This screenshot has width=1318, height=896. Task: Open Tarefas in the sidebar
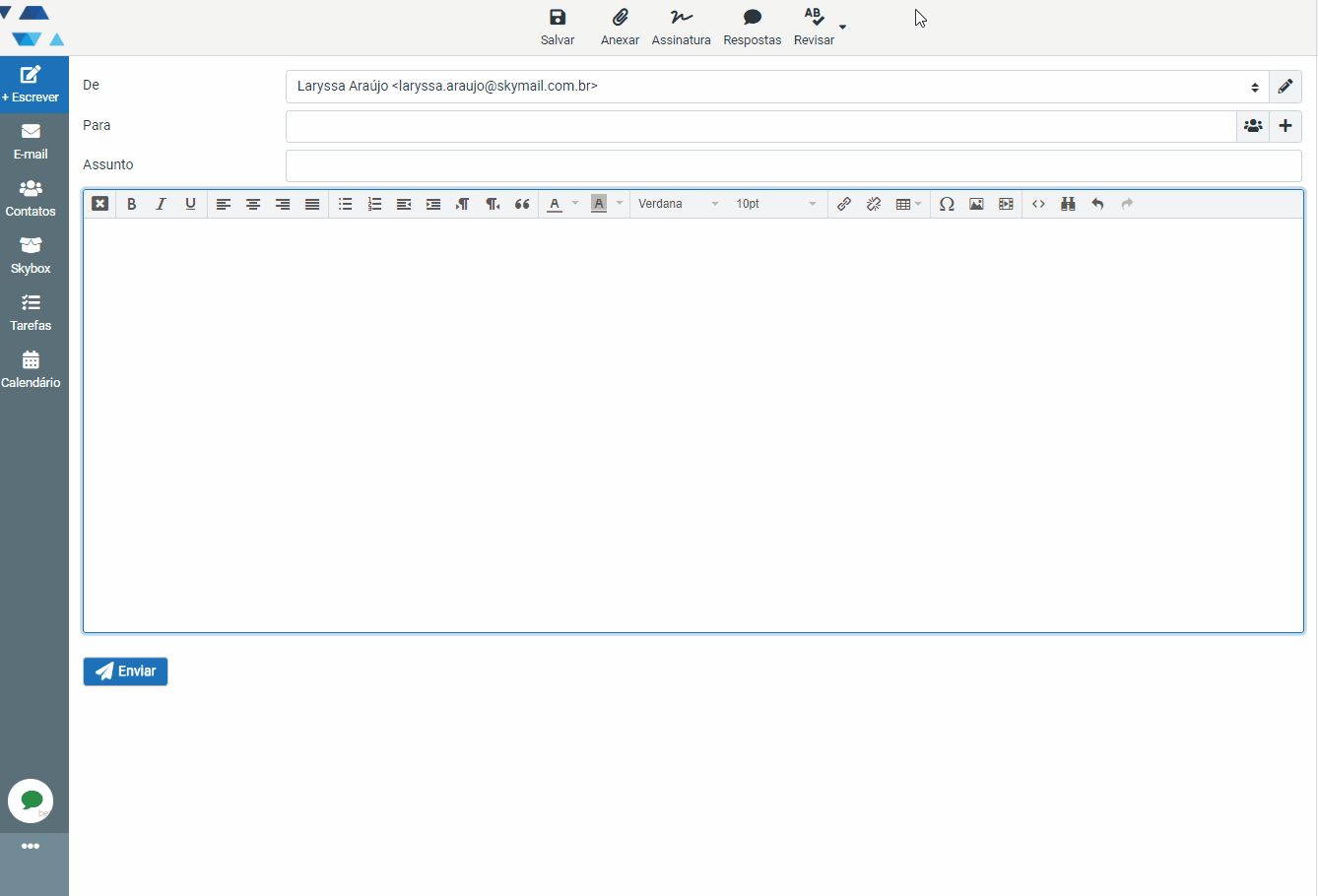click(x=31, y=313)
